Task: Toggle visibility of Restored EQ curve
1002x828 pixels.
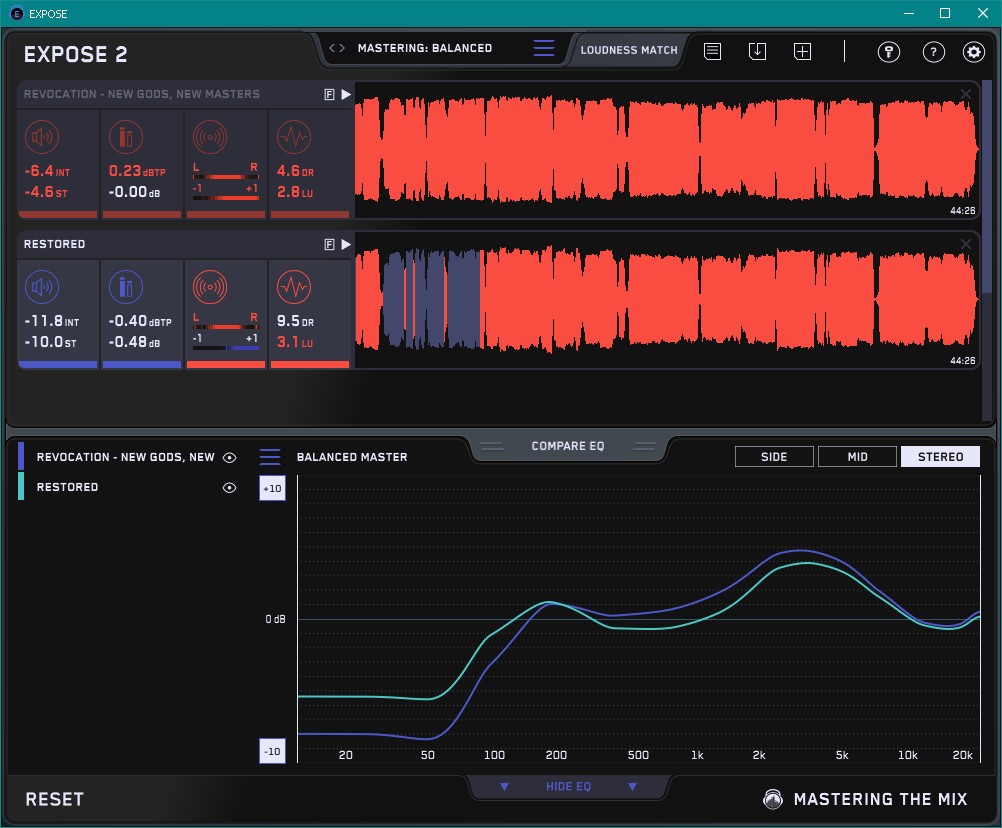Action: click(229, 487)
